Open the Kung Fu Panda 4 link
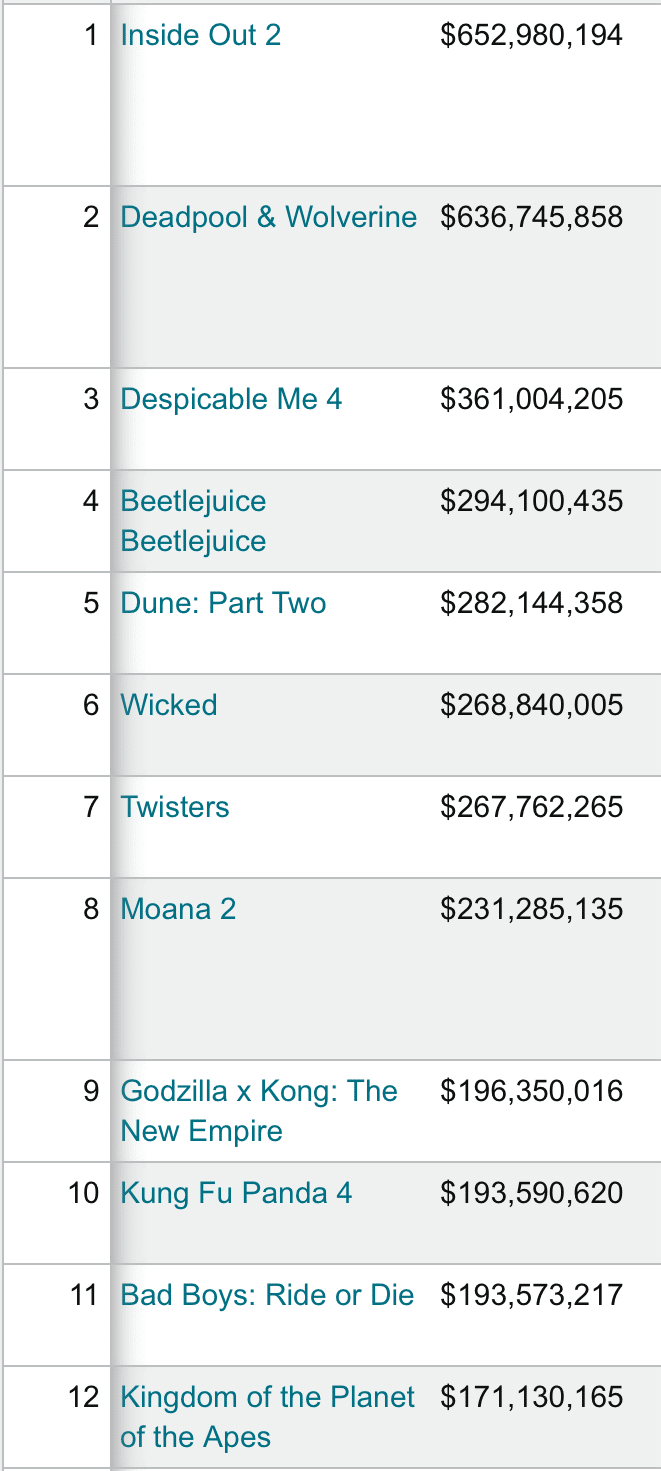The height and width of the screenshot is (1471, 661). point(236,1193)
